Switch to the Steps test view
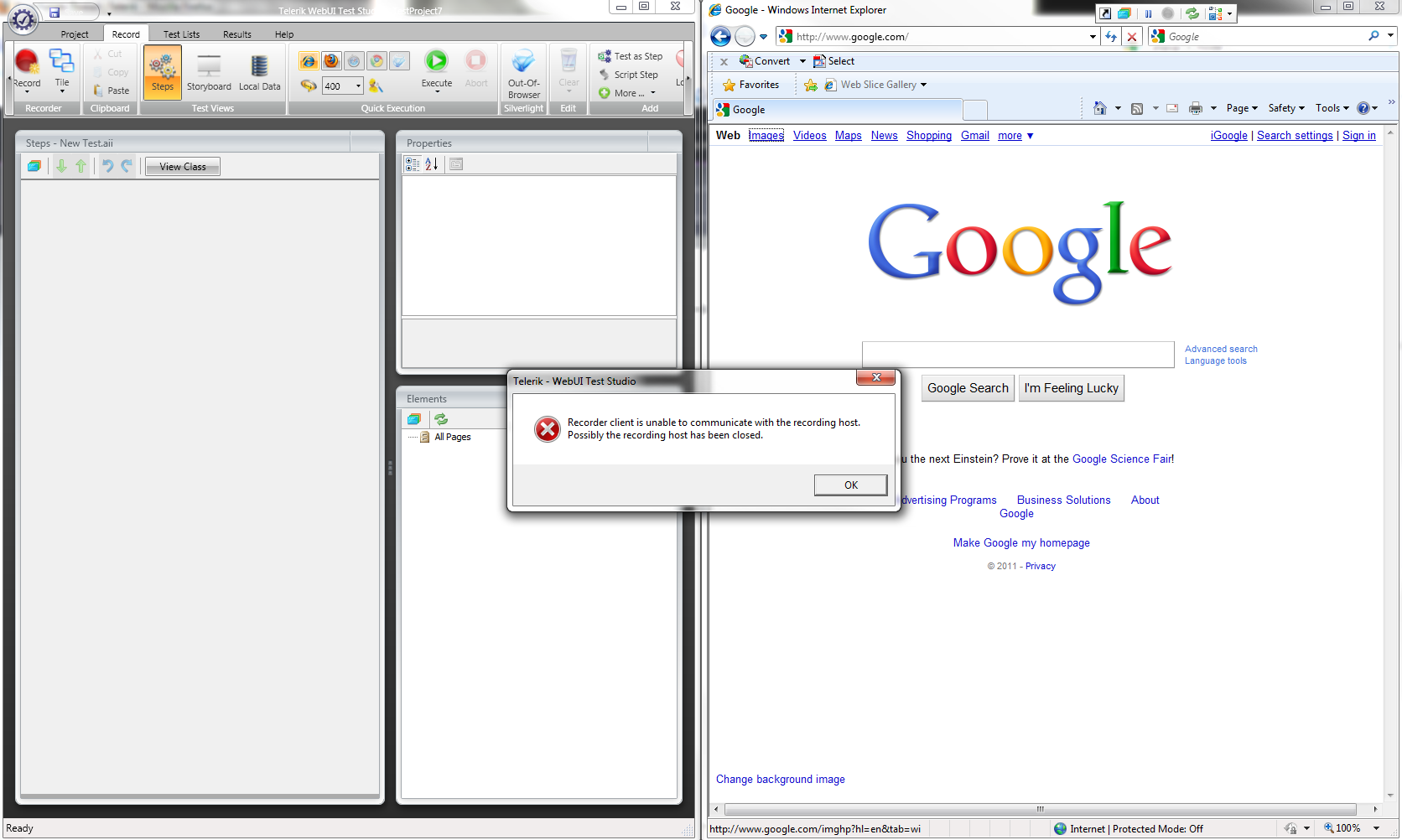This screenshot has width=1402, height=840. point(163,72)
